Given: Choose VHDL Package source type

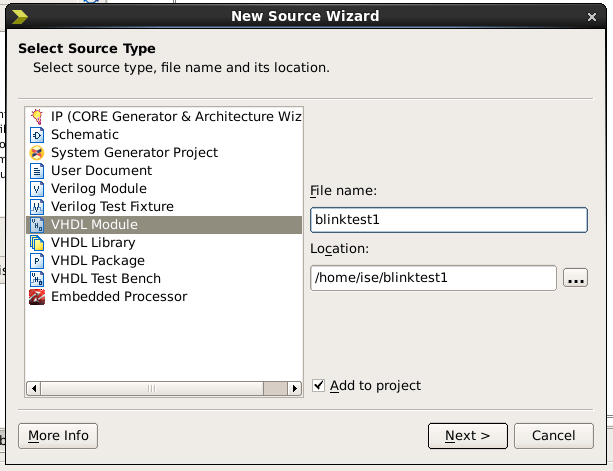Looking at the screenshot, I should coord(97,261).
